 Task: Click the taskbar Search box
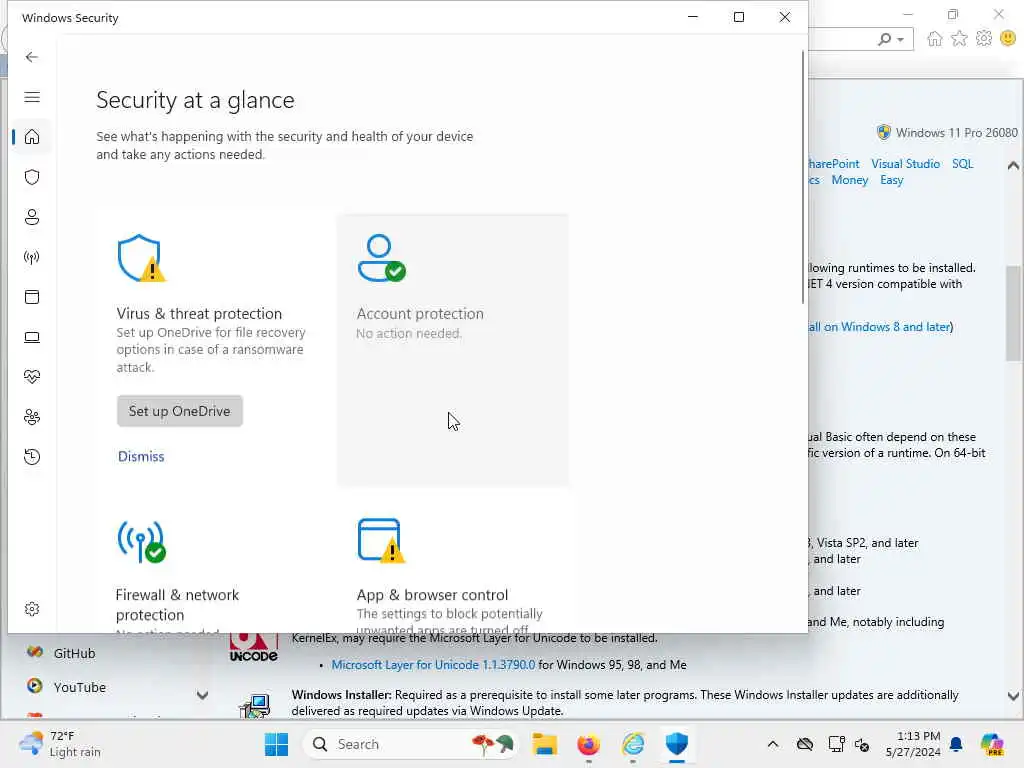click(x=411, y=744)
